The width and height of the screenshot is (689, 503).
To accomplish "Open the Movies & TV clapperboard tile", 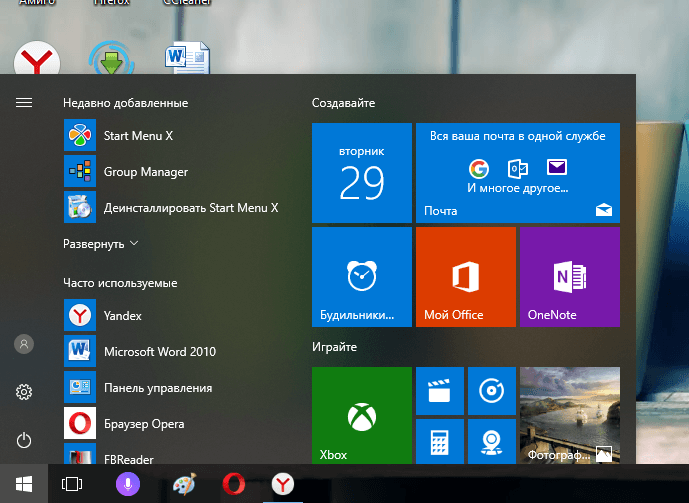I will tap(438, 390).
